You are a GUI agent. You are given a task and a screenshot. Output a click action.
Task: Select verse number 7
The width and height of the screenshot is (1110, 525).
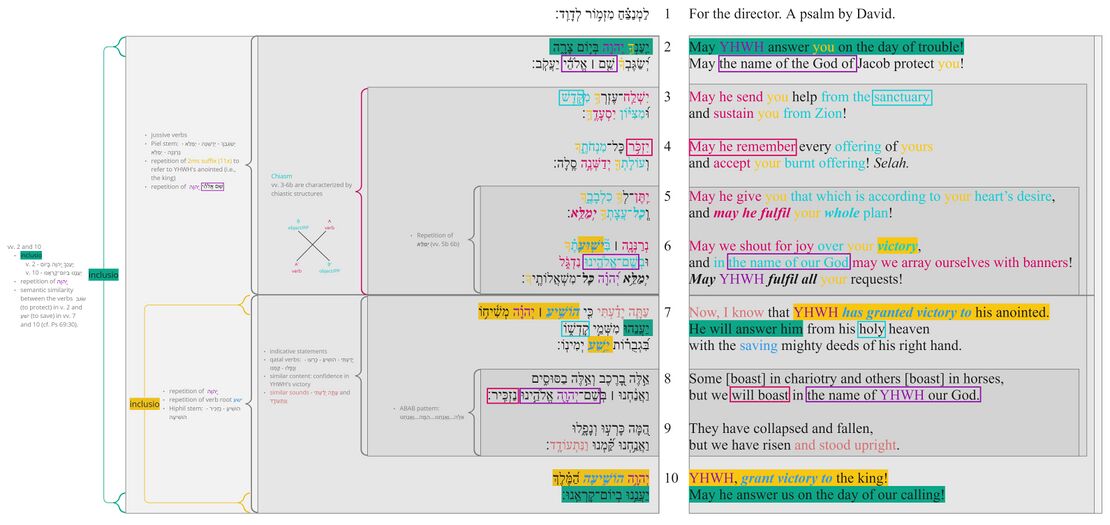tap(667, 312)
